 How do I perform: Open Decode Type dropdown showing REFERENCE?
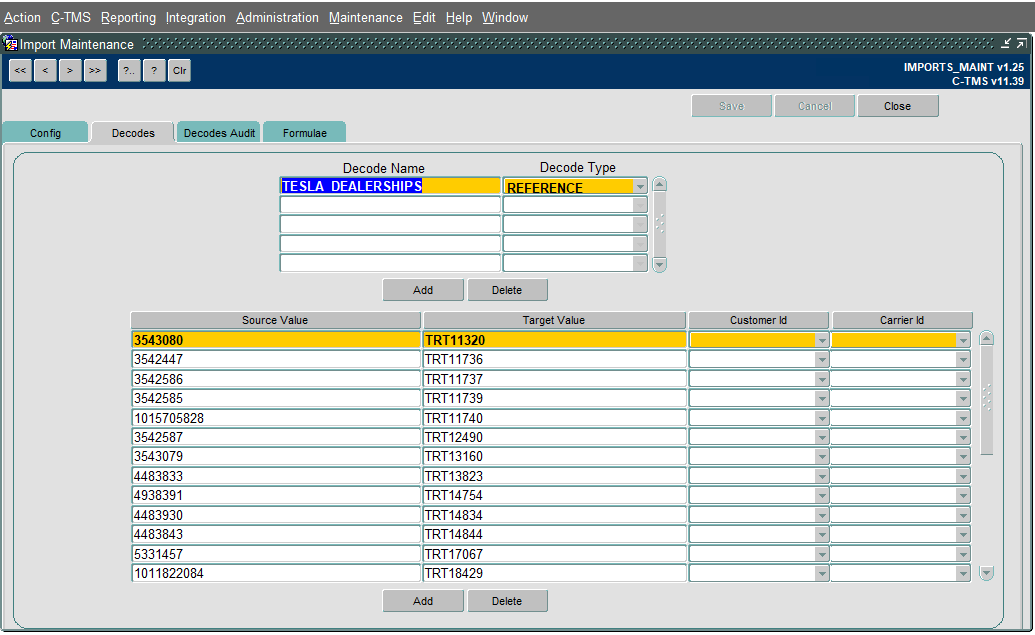point(640,187)
